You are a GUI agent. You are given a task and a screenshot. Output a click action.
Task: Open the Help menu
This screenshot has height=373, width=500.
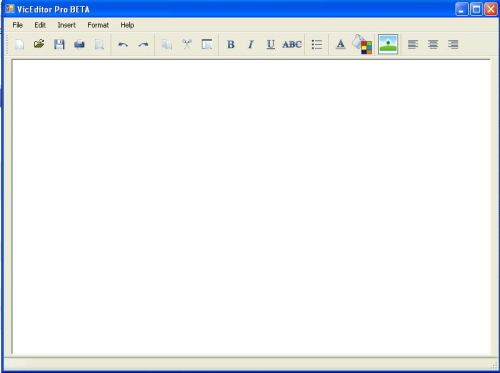[x=127, y=25]
